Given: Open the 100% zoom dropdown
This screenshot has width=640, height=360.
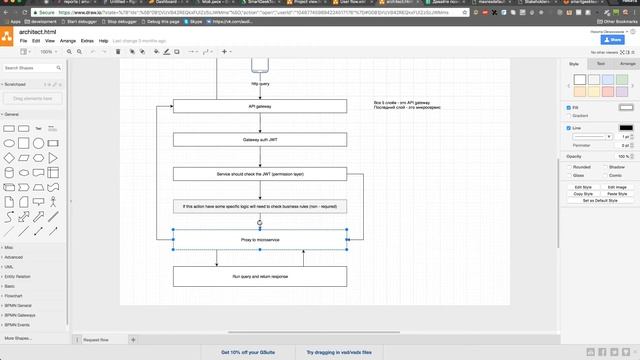Looking at the screenshot, I should pyautogui.click(x=49, y=52).
